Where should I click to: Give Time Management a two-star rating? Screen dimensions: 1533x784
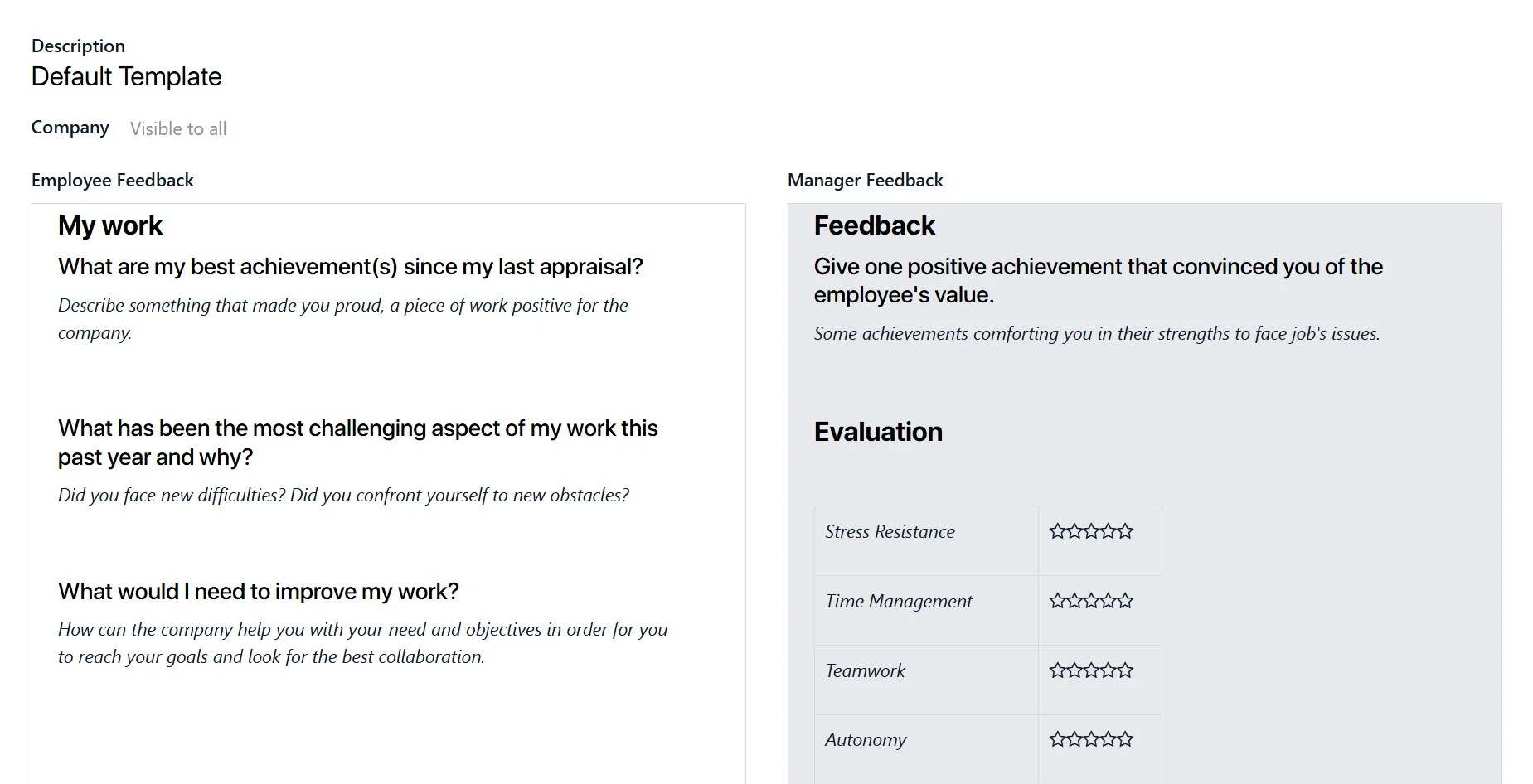click(x=1075, y=601)
